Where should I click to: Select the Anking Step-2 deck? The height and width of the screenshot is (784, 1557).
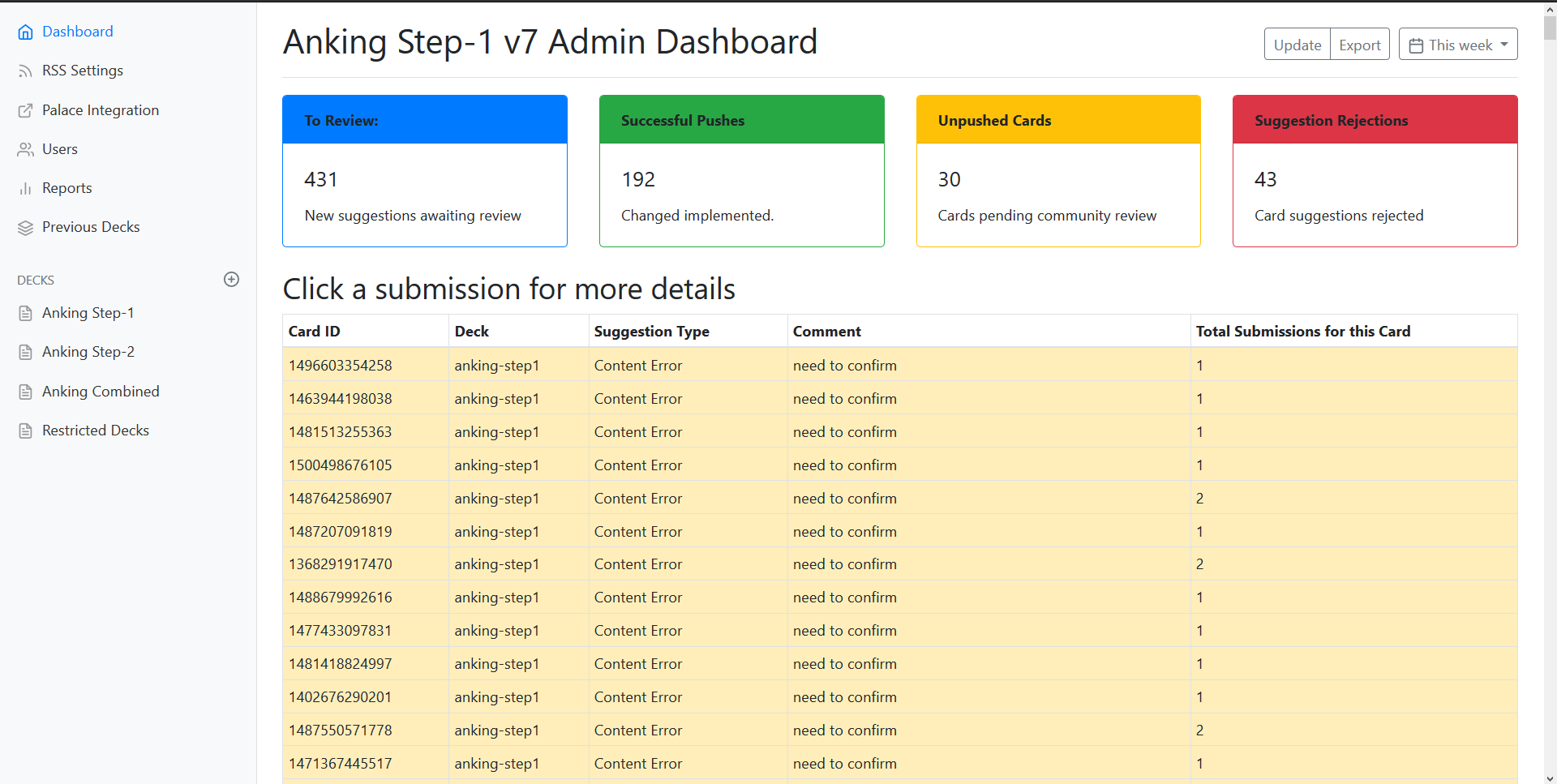pos(88,352)
